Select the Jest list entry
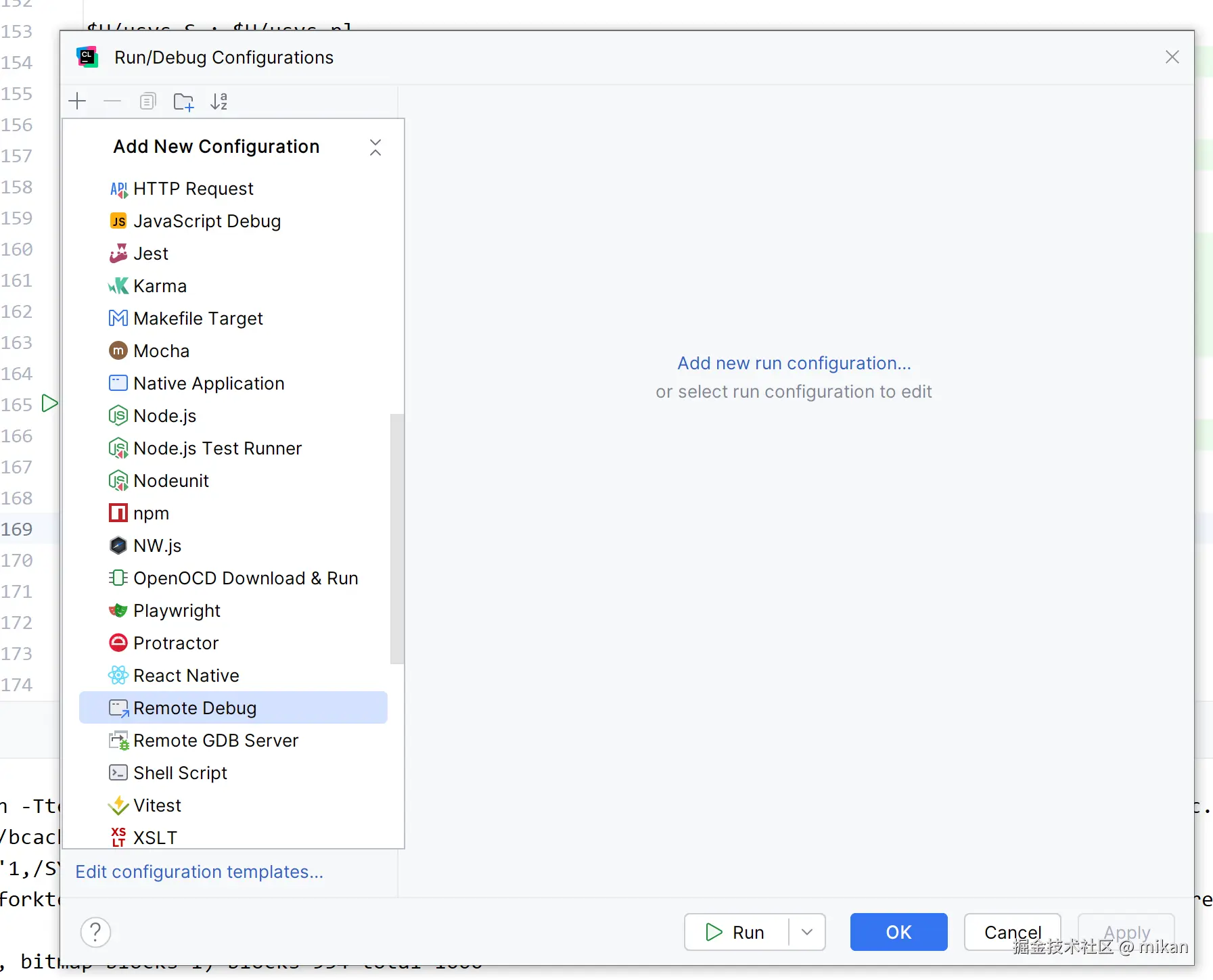 coord(233,254)
